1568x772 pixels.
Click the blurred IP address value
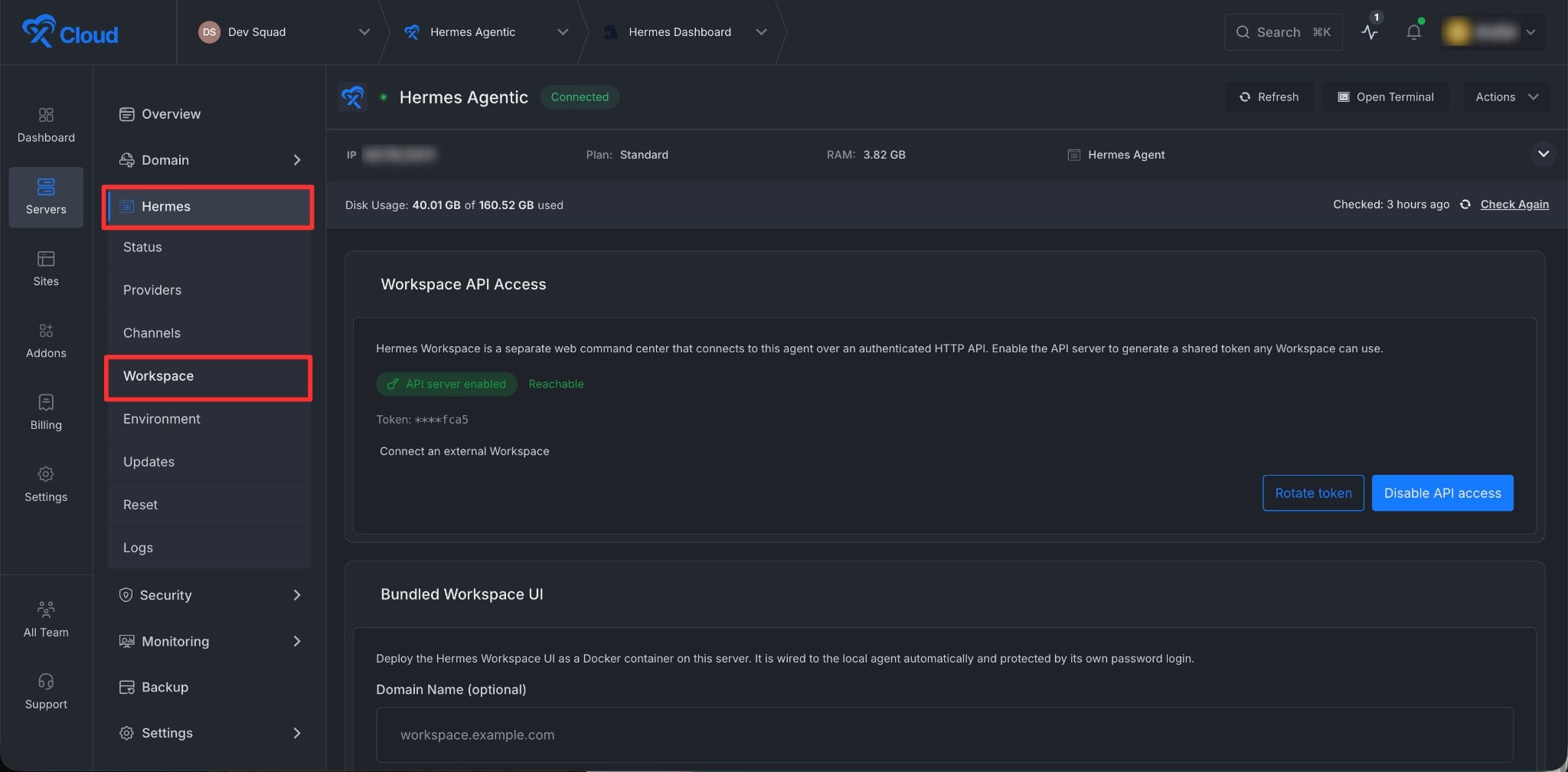coord(399,155)
